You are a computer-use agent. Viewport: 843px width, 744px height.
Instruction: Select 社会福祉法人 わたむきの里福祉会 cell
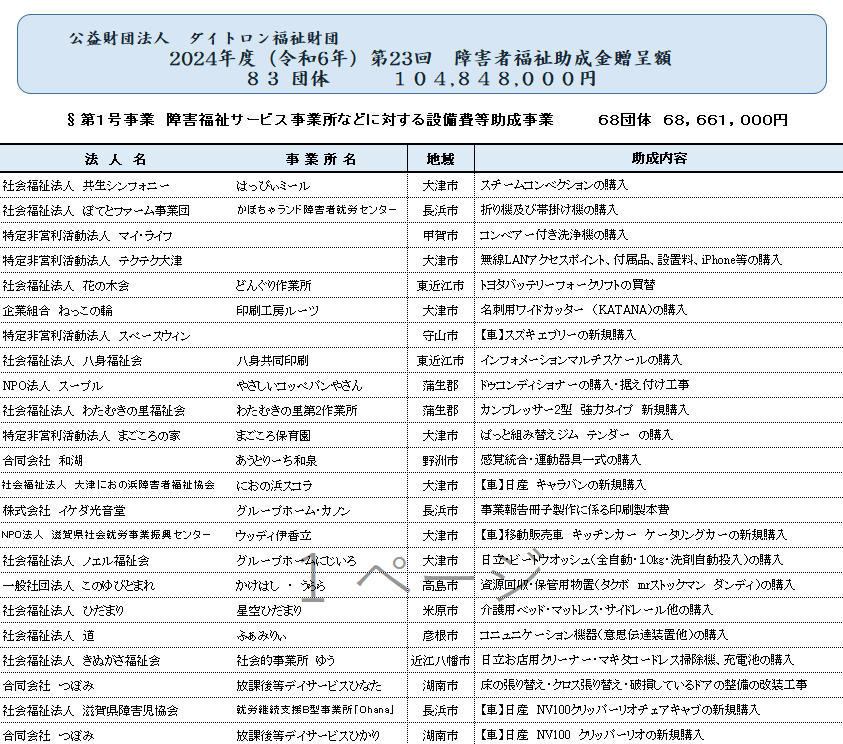(x=94, y=411)
